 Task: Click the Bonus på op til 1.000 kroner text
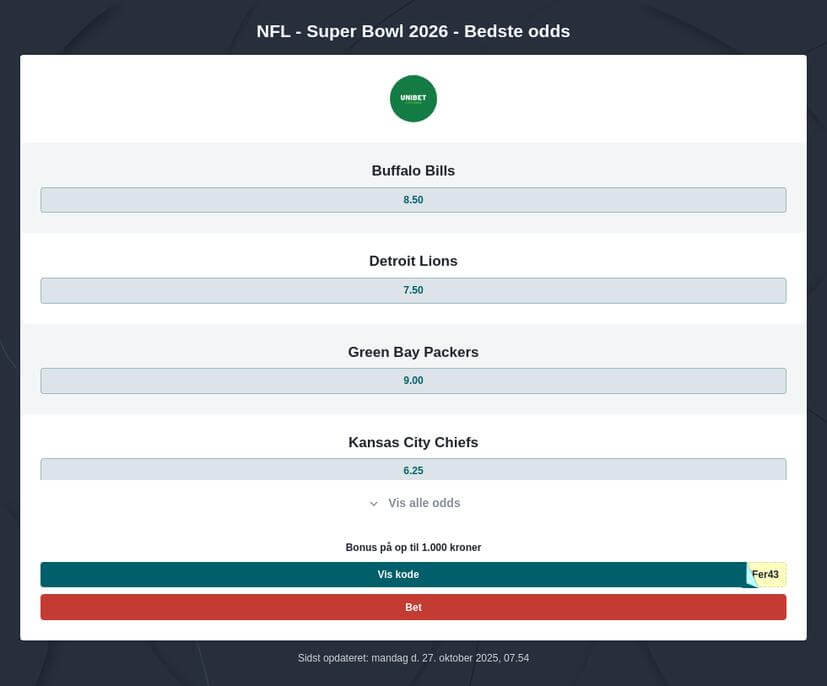[413, 547]
